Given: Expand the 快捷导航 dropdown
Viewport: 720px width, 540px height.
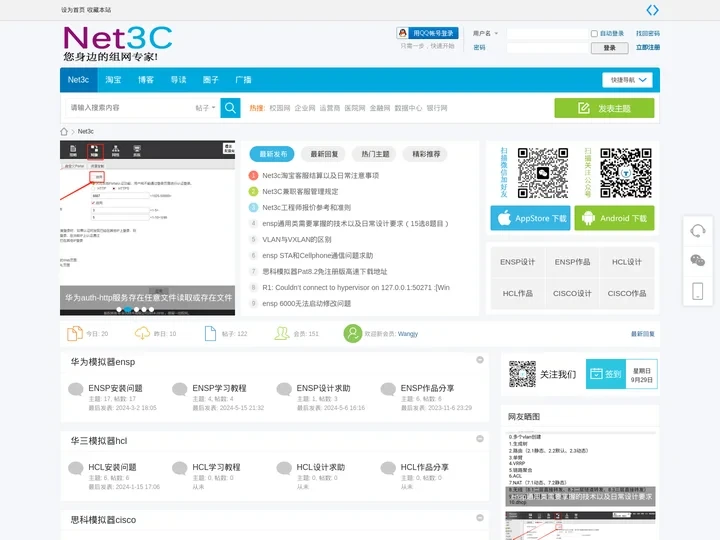Looking at the screenshot, I should pos(628,80).
